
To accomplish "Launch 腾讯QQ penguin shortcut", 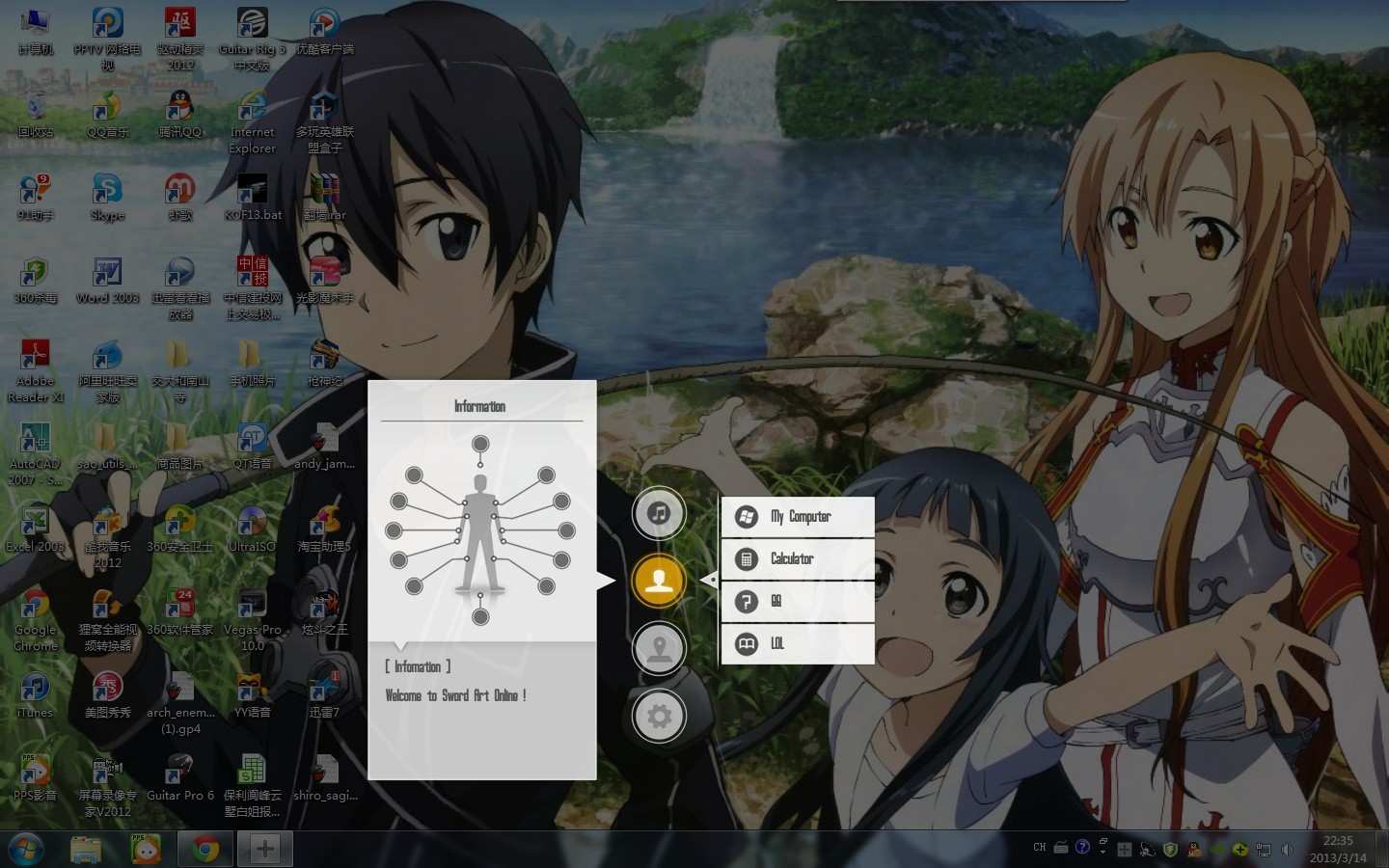I will (x=179, y=115).
